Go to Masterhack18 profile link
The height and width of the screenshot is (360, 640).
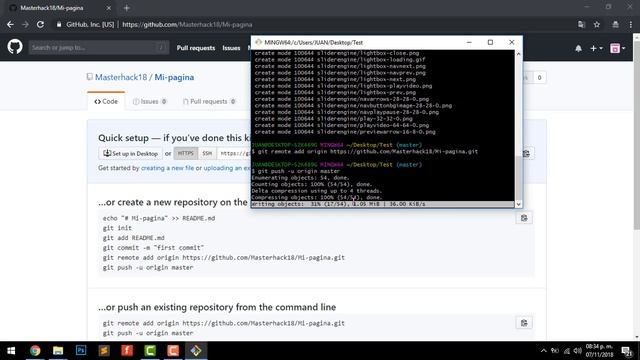click(121, 77)
